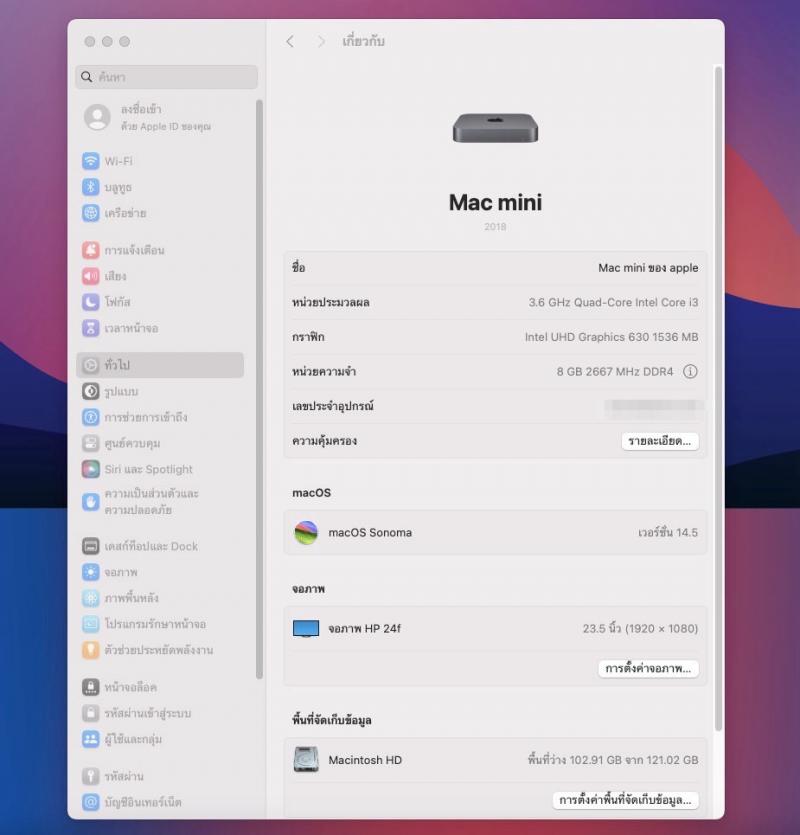Open รูปแบบ (Appearance) settings
Viewport: 800px width, 835px height.
[x=110, y=391]
